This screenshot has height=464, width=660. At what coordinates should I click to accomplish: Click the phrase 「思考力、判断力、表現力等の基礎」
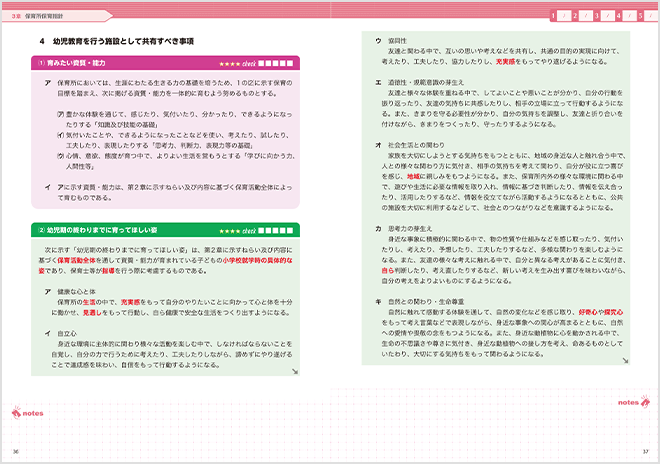point(202,146)
